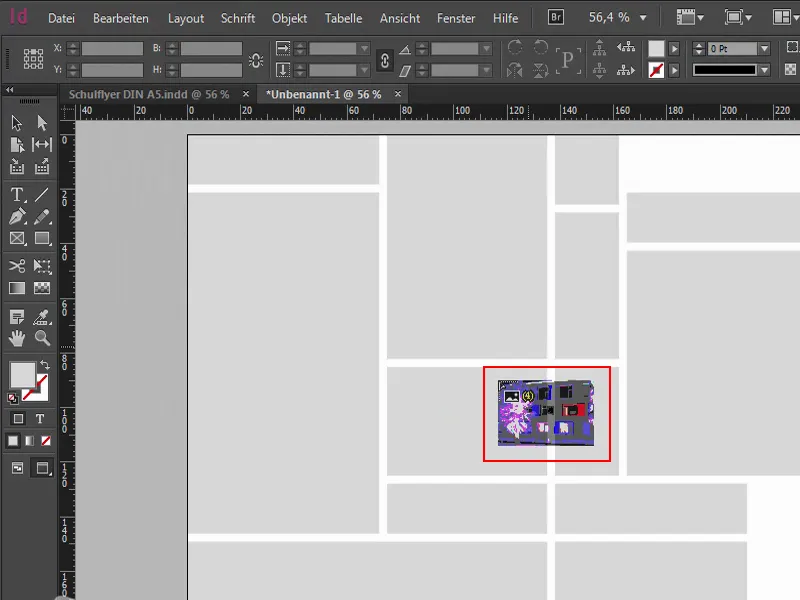Apply gradient mode
Screen dimensions: 800x600
[x=30, y=441]
